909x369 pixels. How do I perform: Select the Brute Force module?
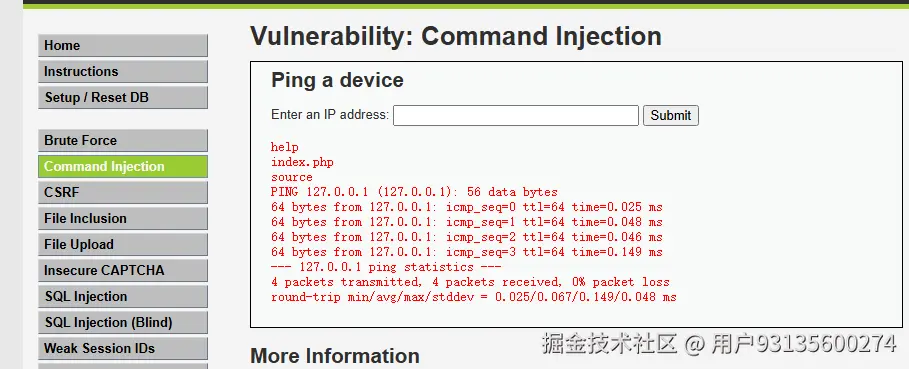point(123,140)
